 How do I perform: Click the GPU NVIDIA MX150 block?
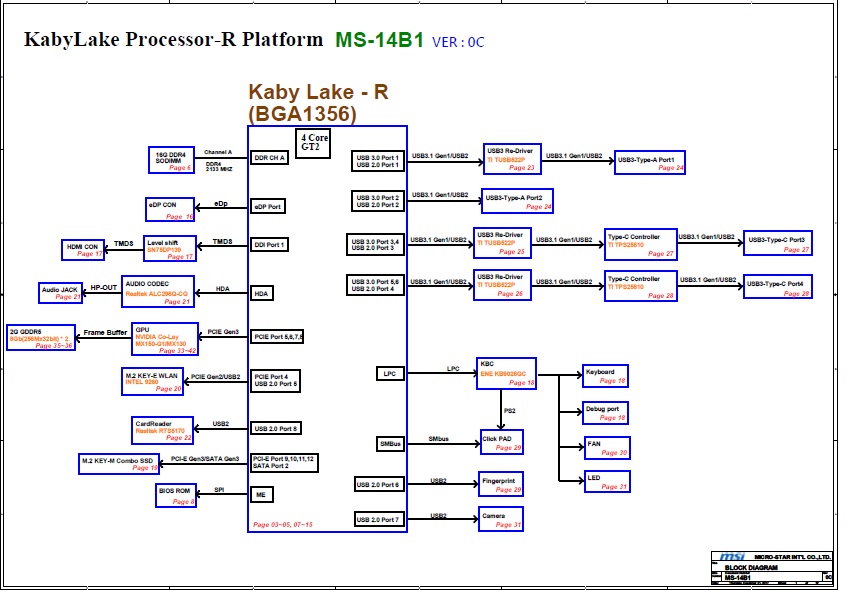[165, 339]
